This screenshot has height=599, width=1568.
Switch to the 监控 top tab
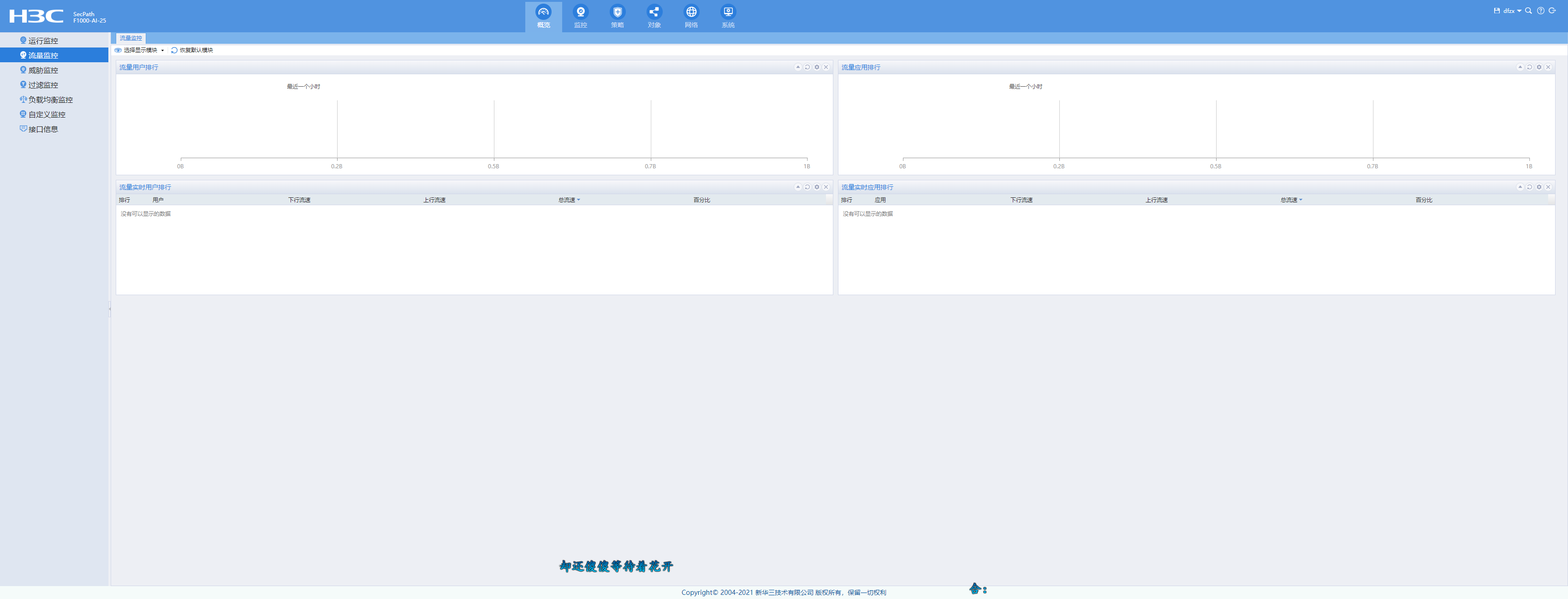[x=580, y=15]
